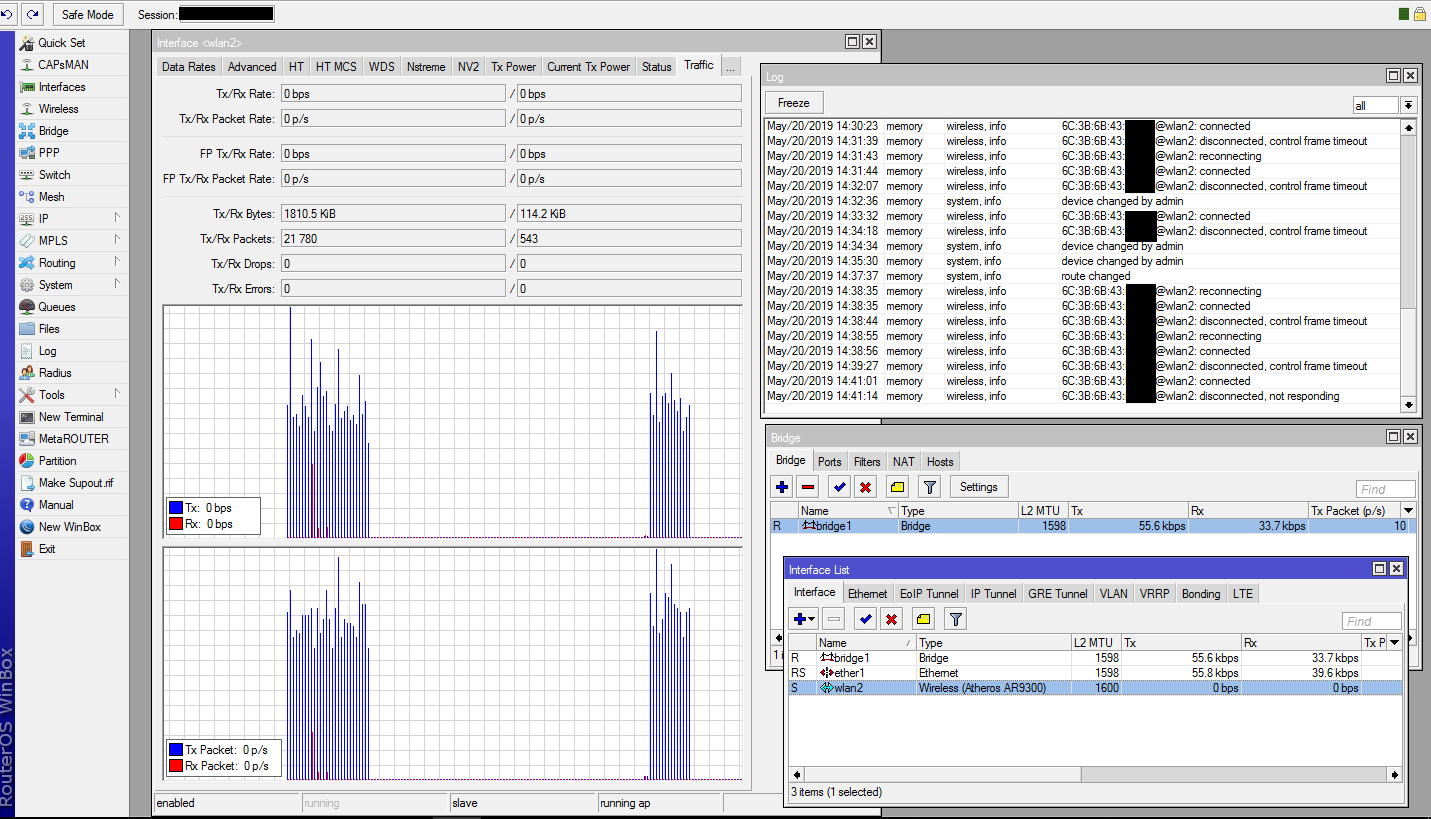Open Files menu in sidebar
Screen dimensions: 1431x819
click(49, 329)
